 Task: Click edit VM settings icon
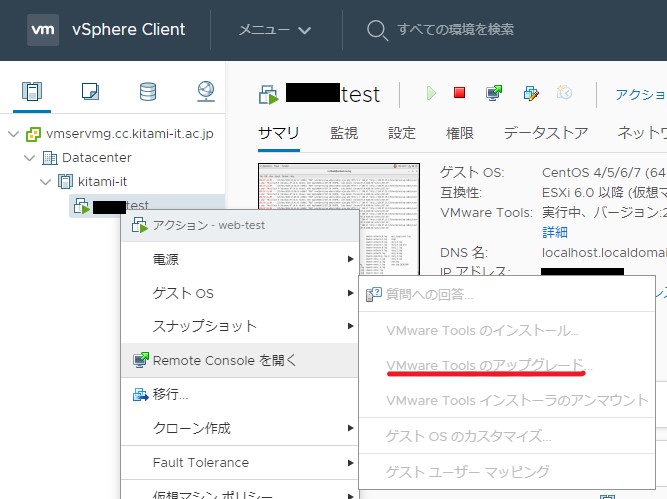(x=531, y=93)
